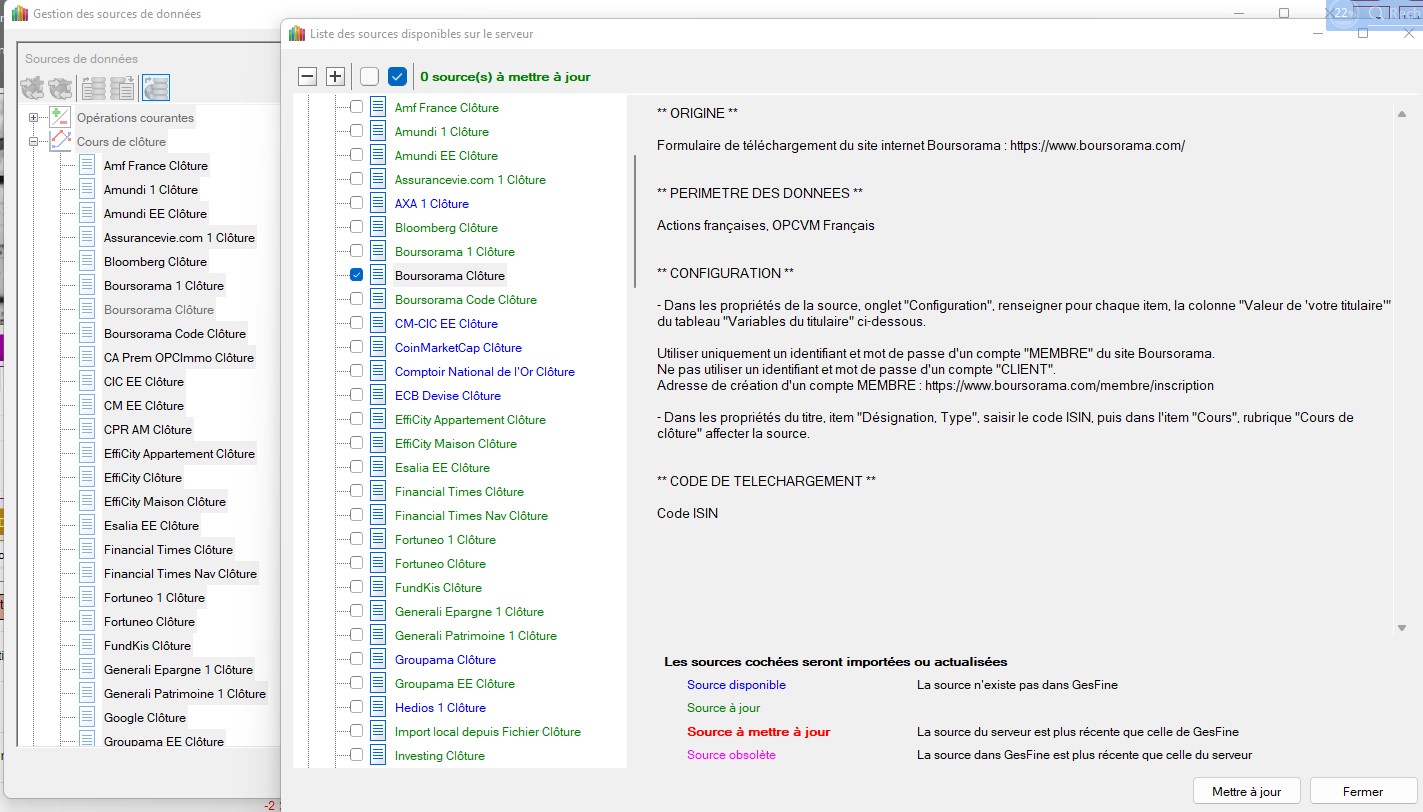Click the description panel scroll-down arrow
Viewport: 1423px width, 812px height.
point(1401,627)
